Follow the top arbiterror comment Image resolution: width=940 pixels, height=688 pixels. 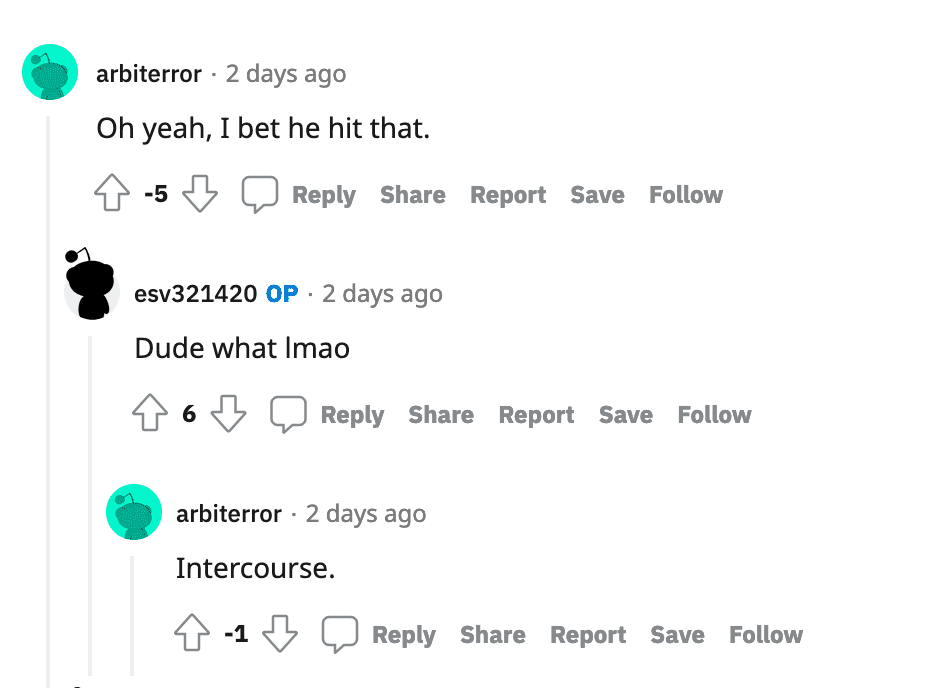(x=685, y=195)
